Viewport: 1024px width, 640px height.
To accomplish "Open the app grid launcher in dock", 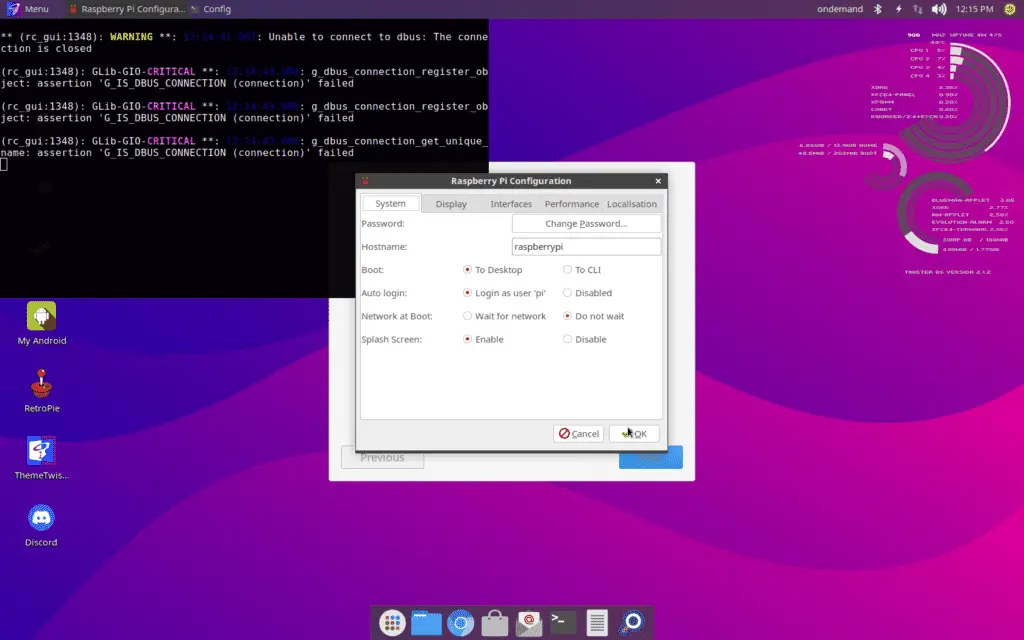I will point(392,623).
